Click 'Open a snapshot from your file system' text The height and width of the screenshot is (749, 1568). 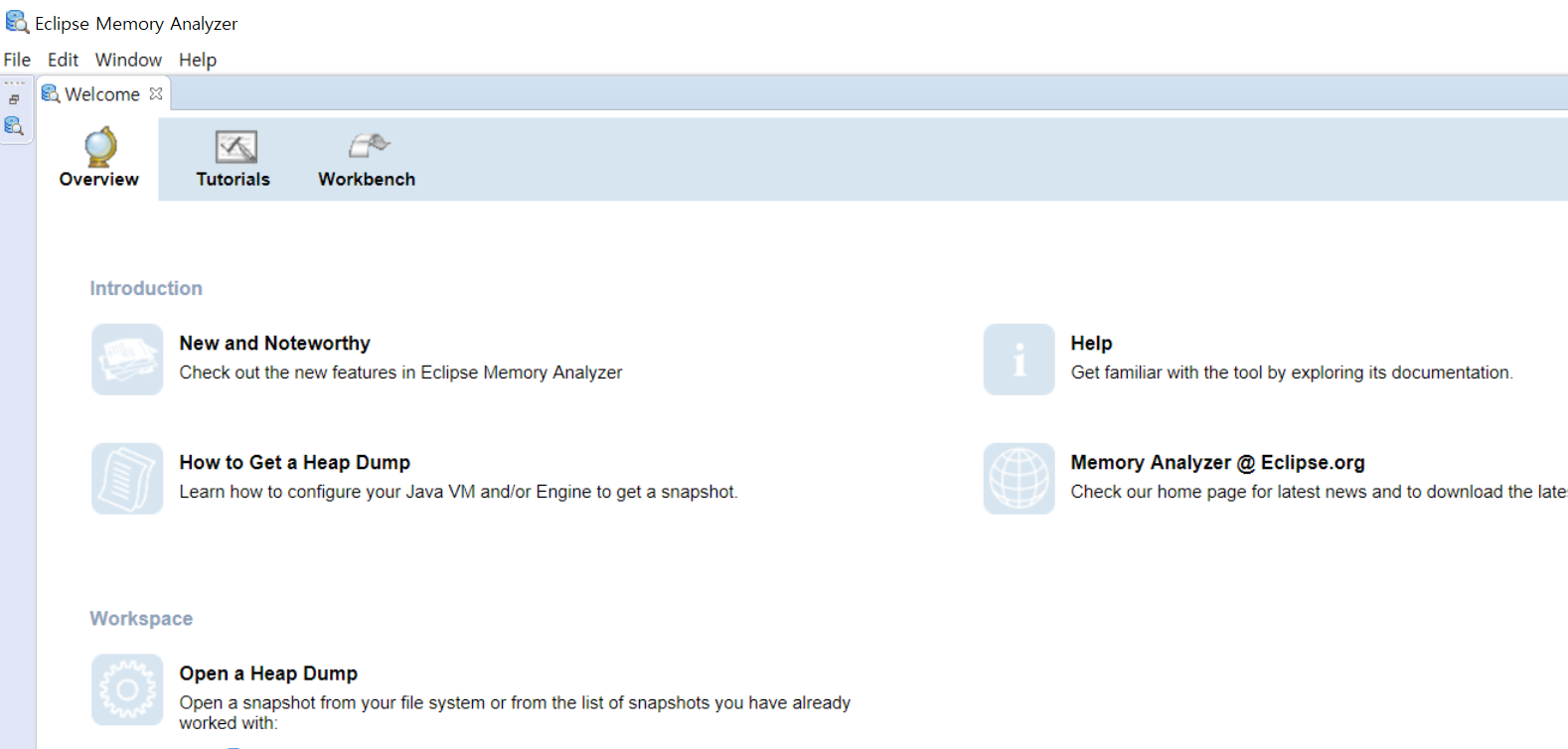tap(515, 712)
